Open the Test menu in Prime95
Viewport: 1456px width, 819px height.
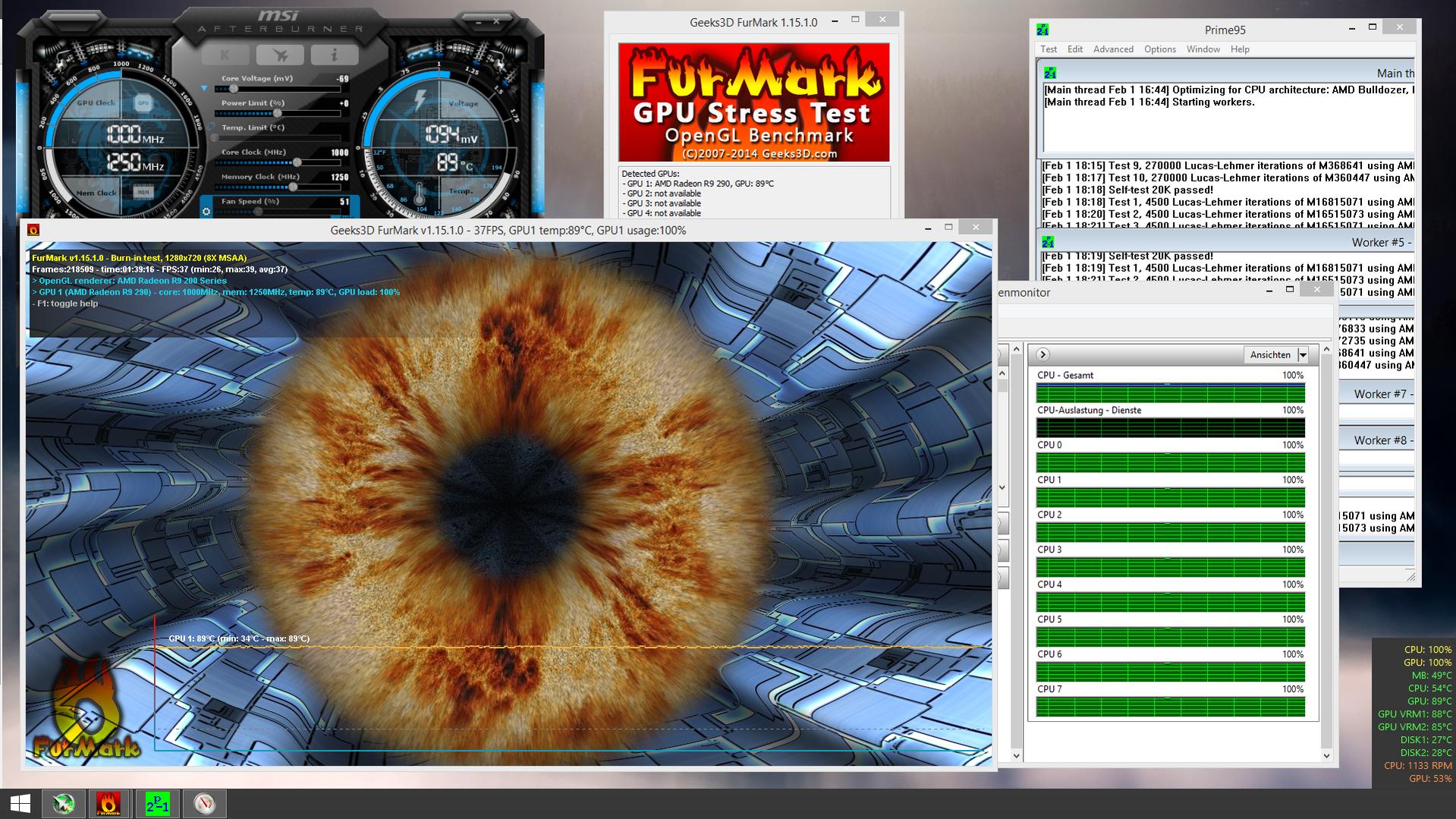point(1049,49)
